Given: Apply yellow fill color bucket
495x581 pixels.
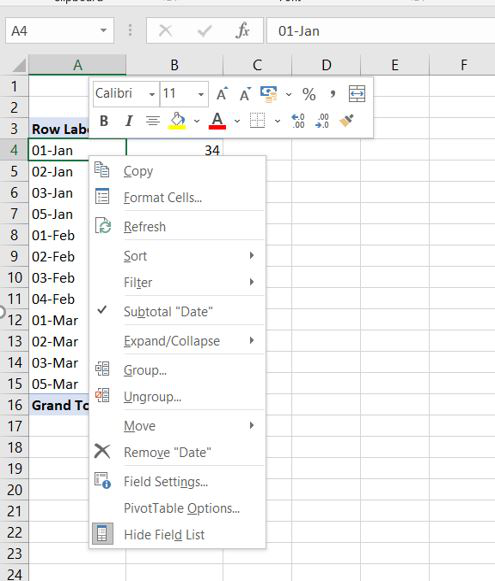Looking at the screenshot, I should [177, 121].
